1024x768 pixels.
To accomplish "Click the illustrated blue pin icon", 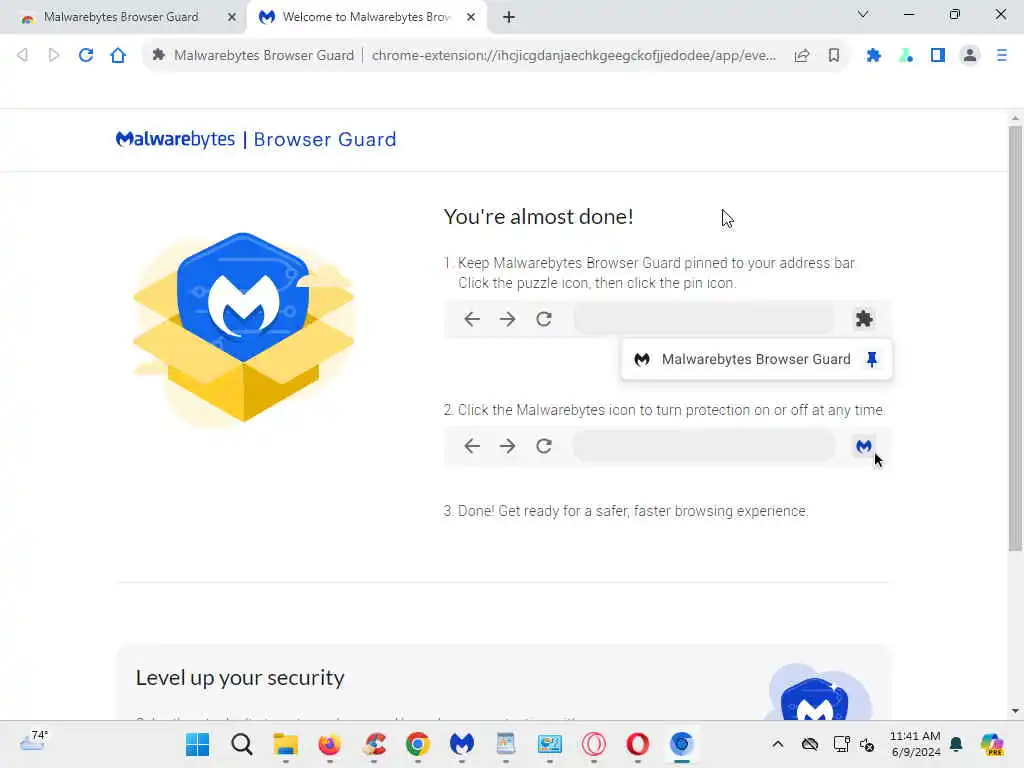I will coord(872,359).
